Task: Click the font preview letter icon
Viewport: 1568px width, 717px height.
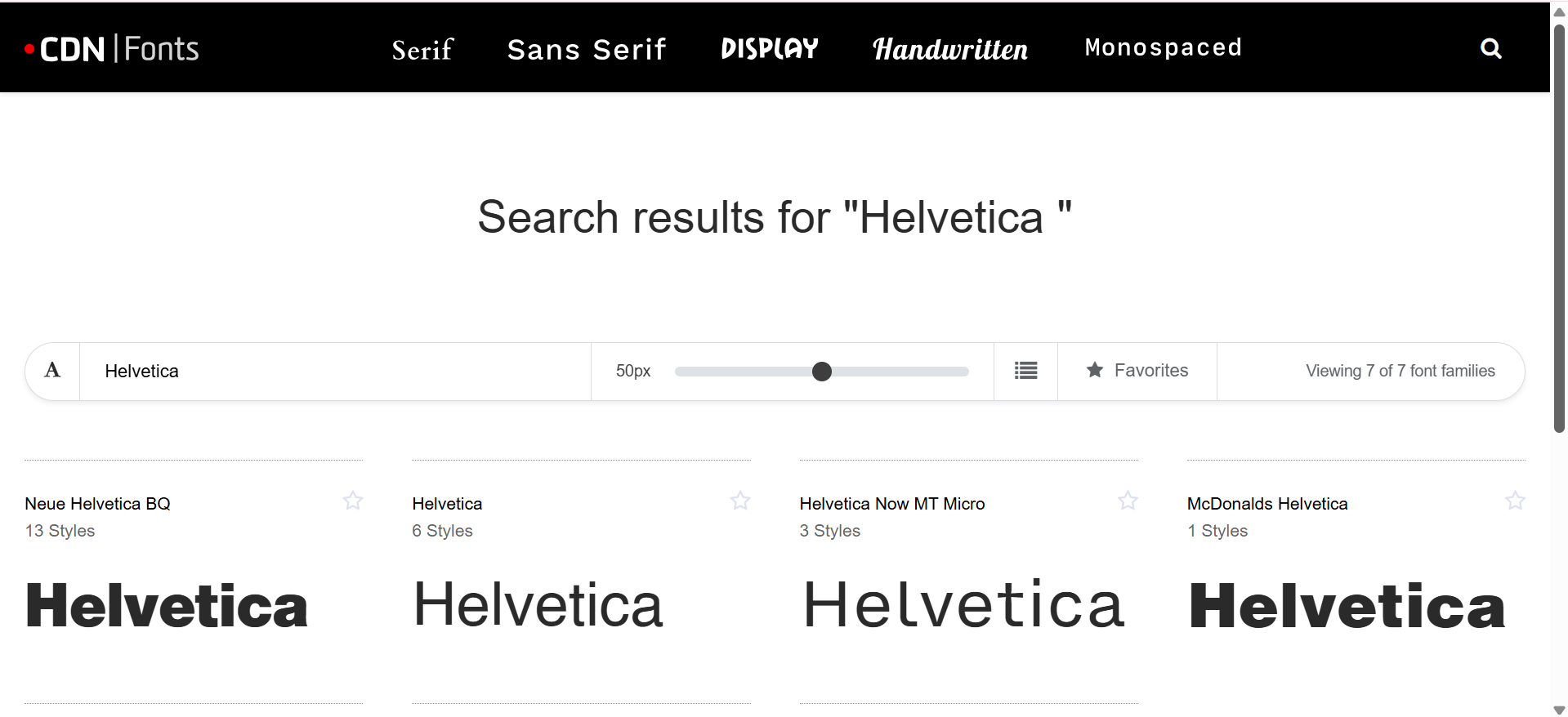Action: click(51, 371)
